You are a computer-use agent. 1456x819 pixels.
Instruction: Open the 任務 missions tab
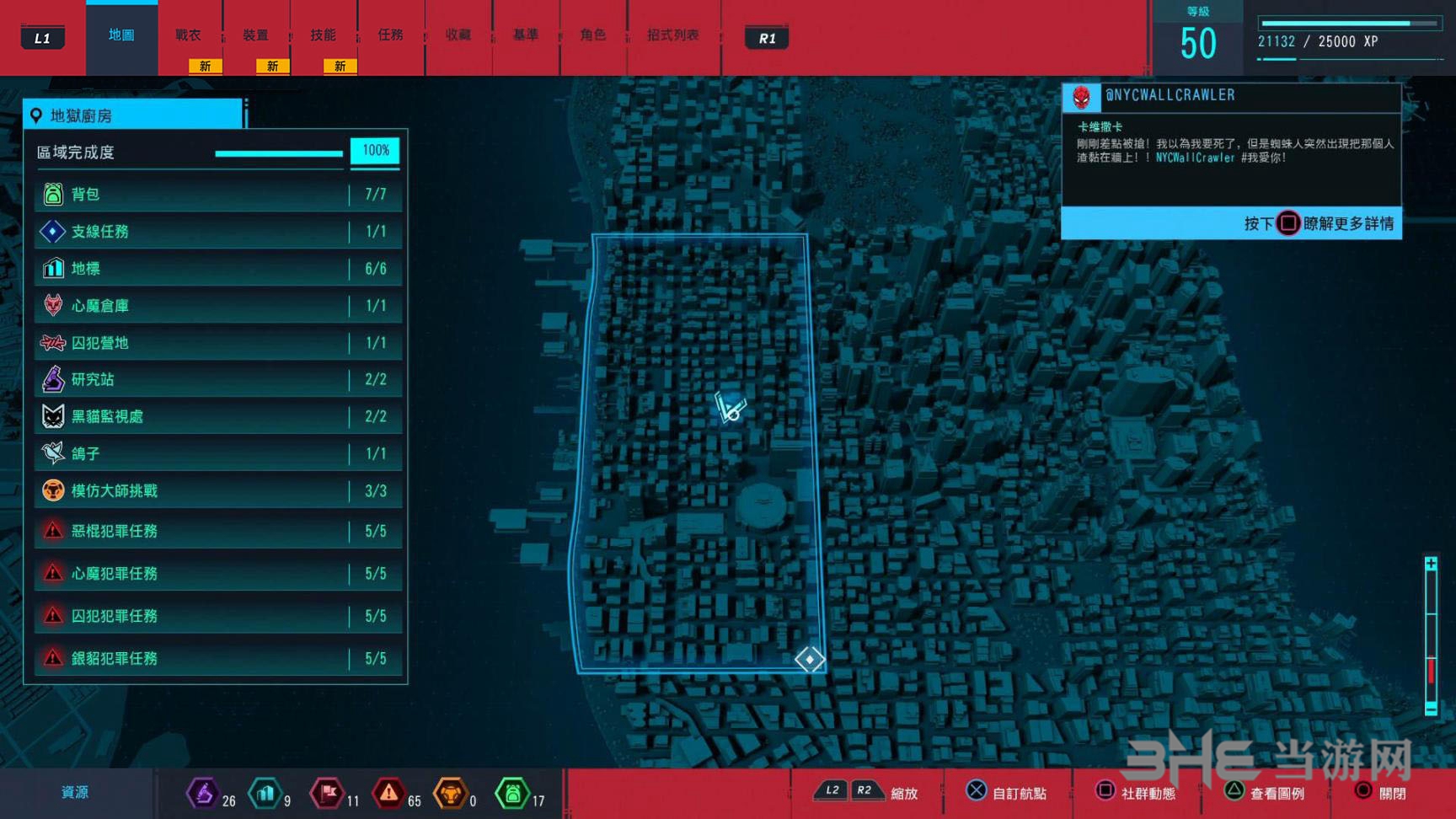[391, 35]
